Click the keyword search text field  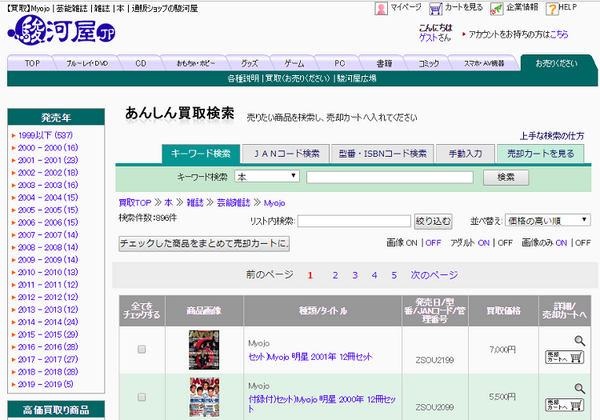(x=390, y=177)
